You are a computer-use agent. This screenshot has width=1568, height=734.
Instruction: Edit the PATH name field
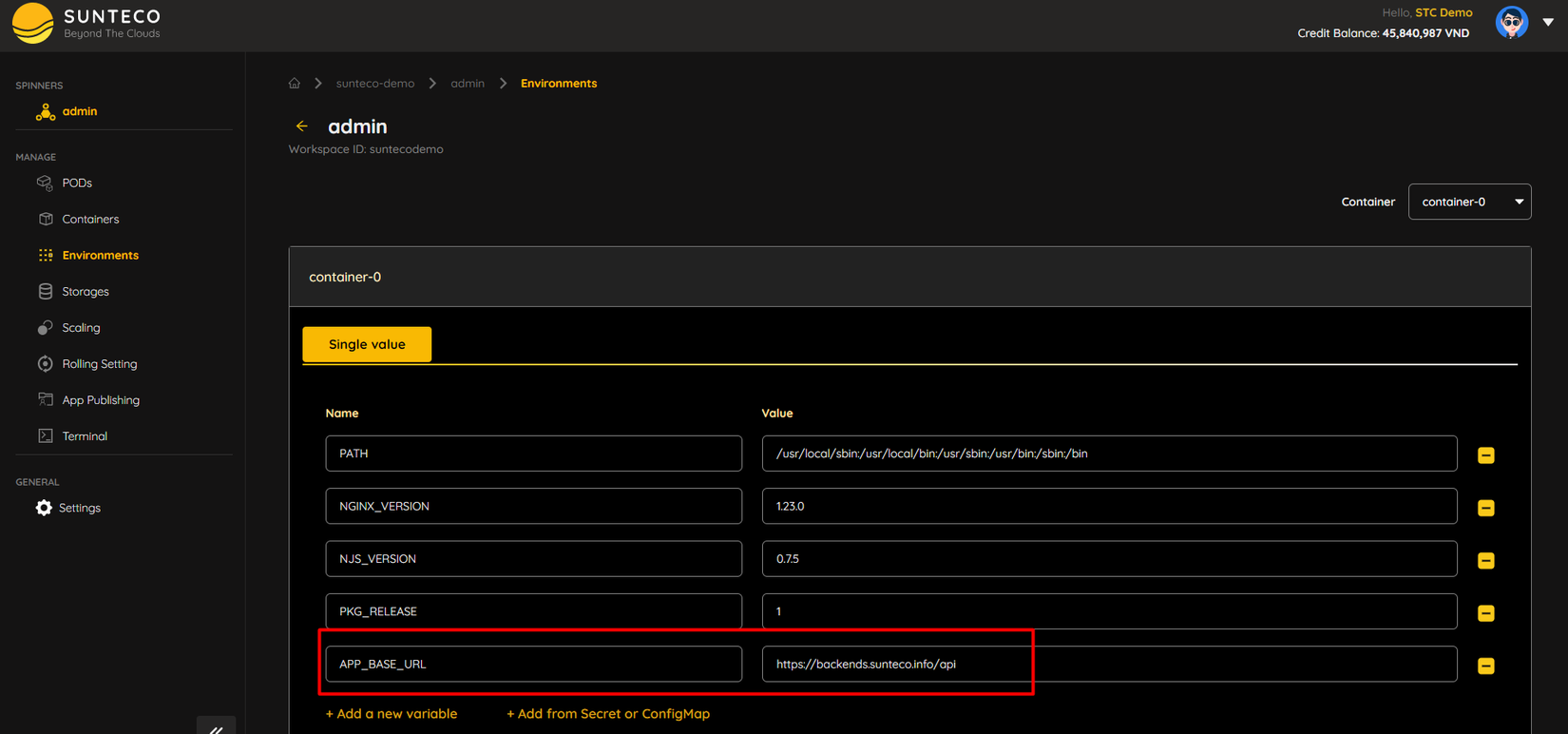tap(533, 454)
